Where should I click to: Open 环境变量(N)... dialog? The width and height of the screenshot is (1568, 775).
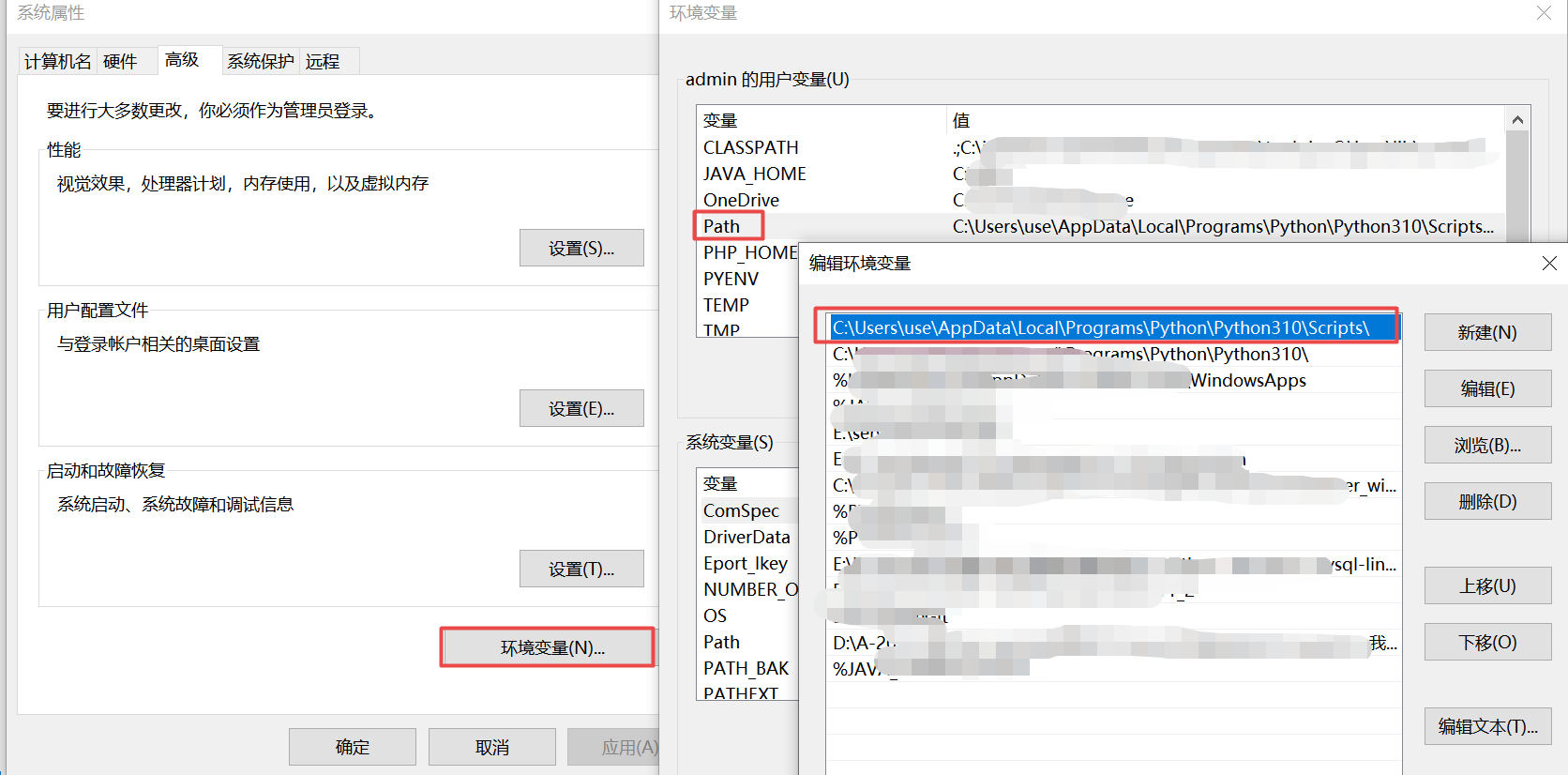548,647
